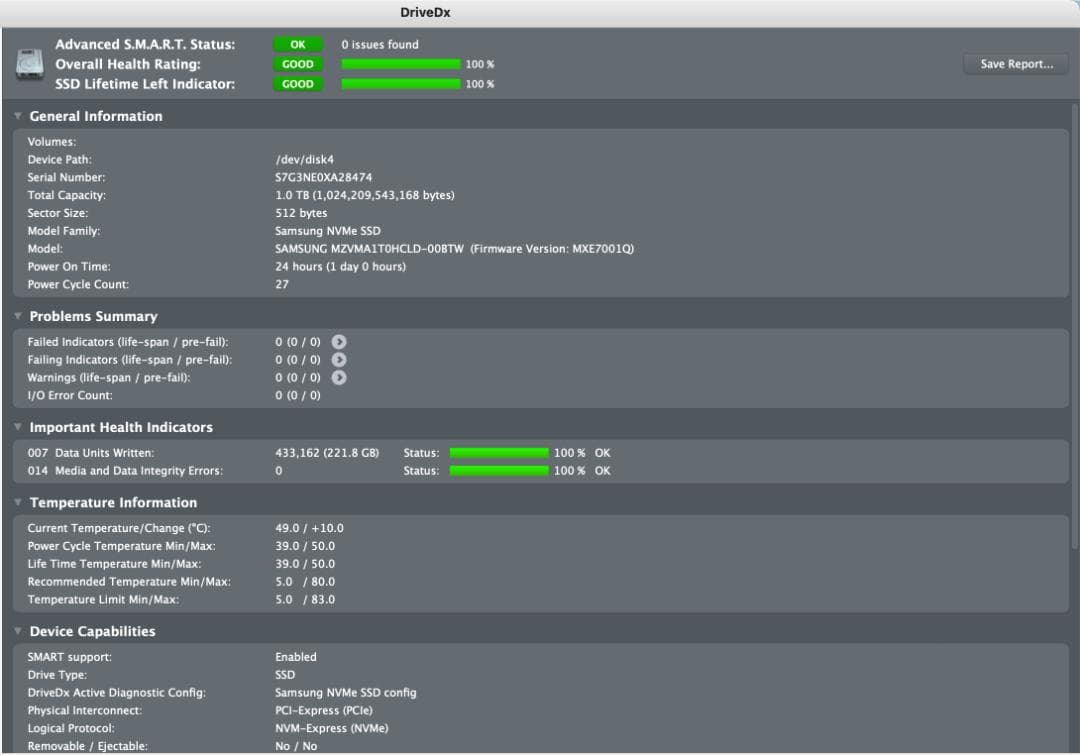Open the details arrow next to Failed Indicators
1080x755 pixels.
pos(338,341)
